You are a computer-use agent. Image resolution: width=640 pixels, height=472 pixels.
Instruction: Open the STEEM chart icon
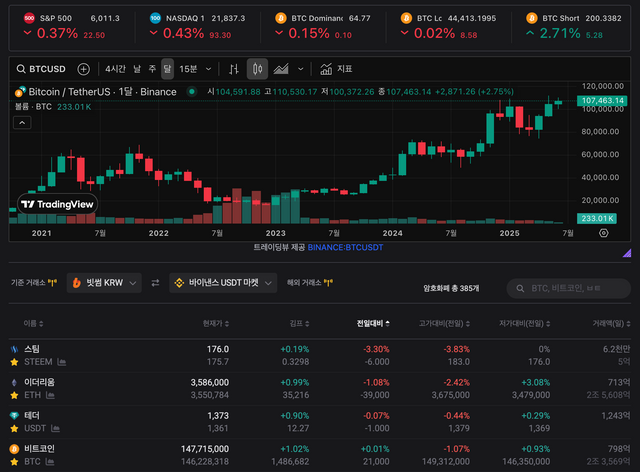point(62,362)
